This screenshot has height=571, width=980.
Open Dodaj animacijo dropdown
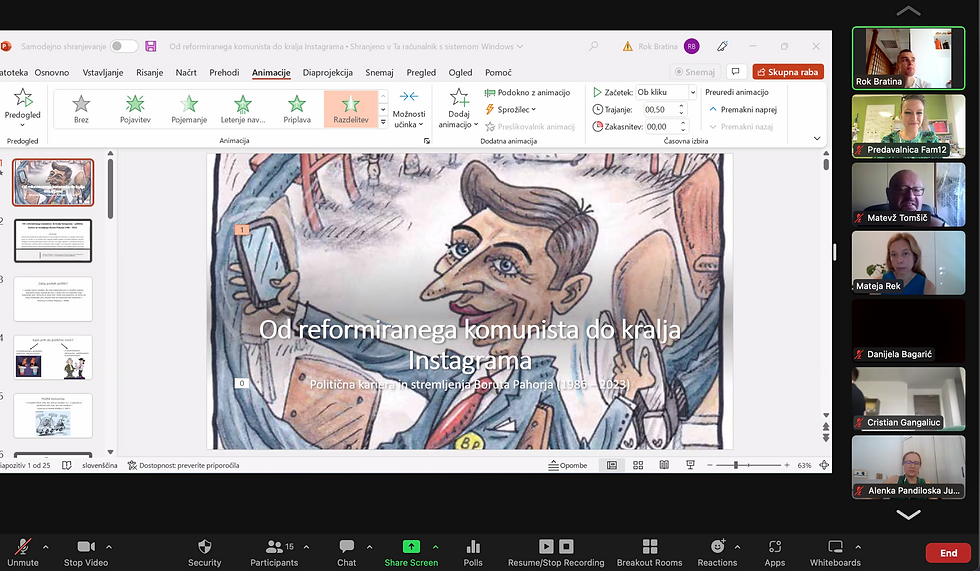(x=458, y=109)
